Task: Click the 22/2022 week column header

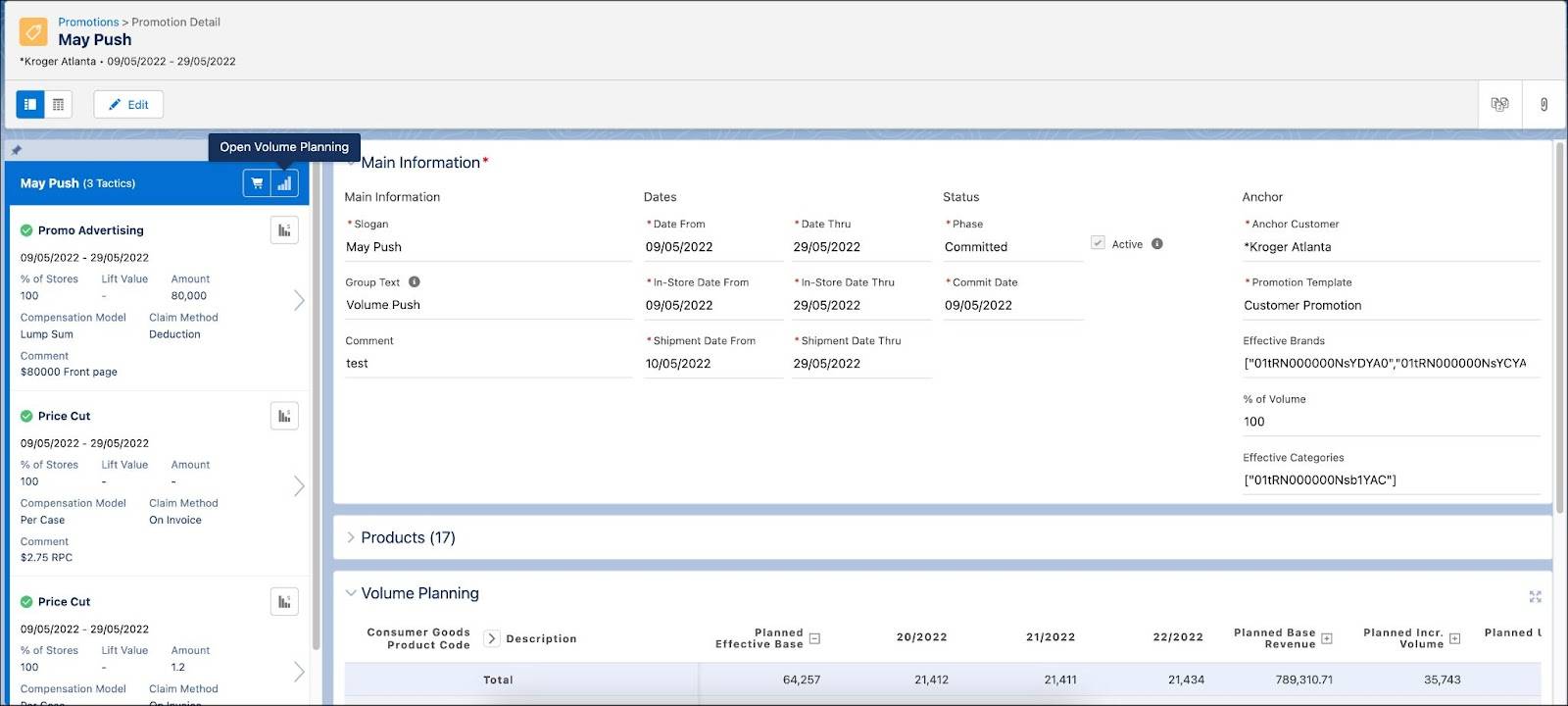Action: [x=1178, y=637]
